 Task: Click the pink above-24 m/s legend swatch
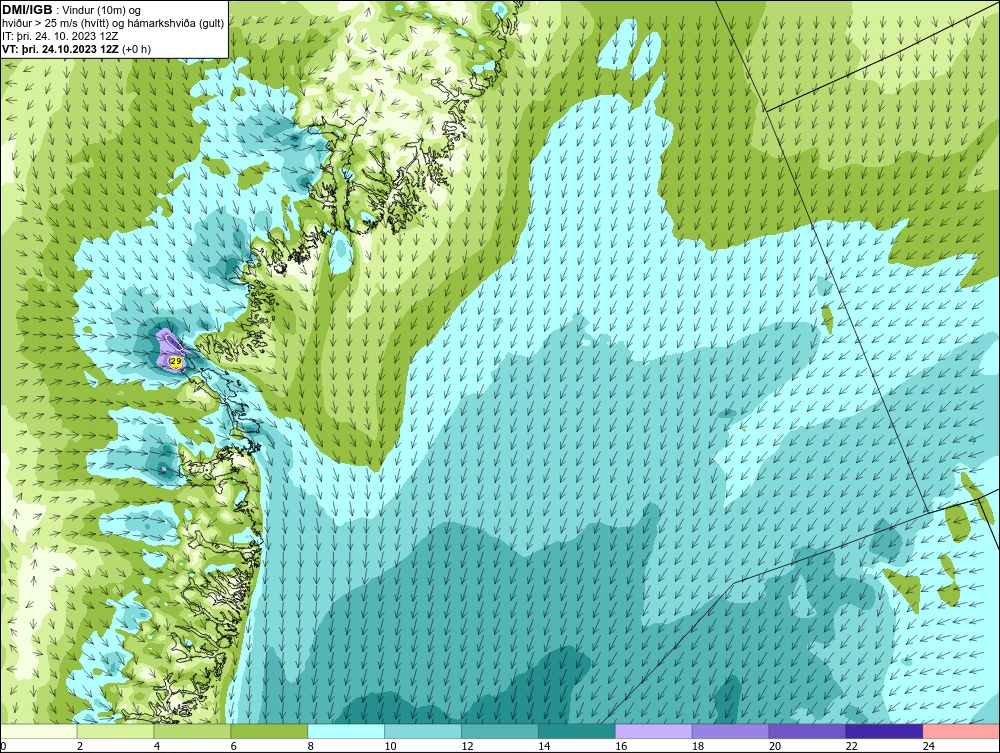click(x=961, y=731)
